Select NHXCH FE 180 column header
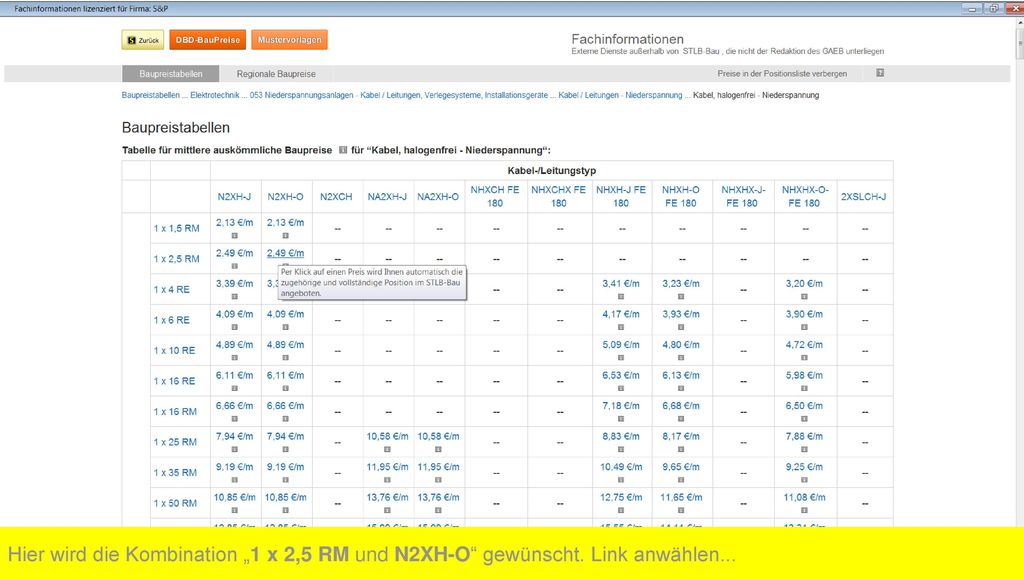1024x580 pixels. (x=495, y=197)
